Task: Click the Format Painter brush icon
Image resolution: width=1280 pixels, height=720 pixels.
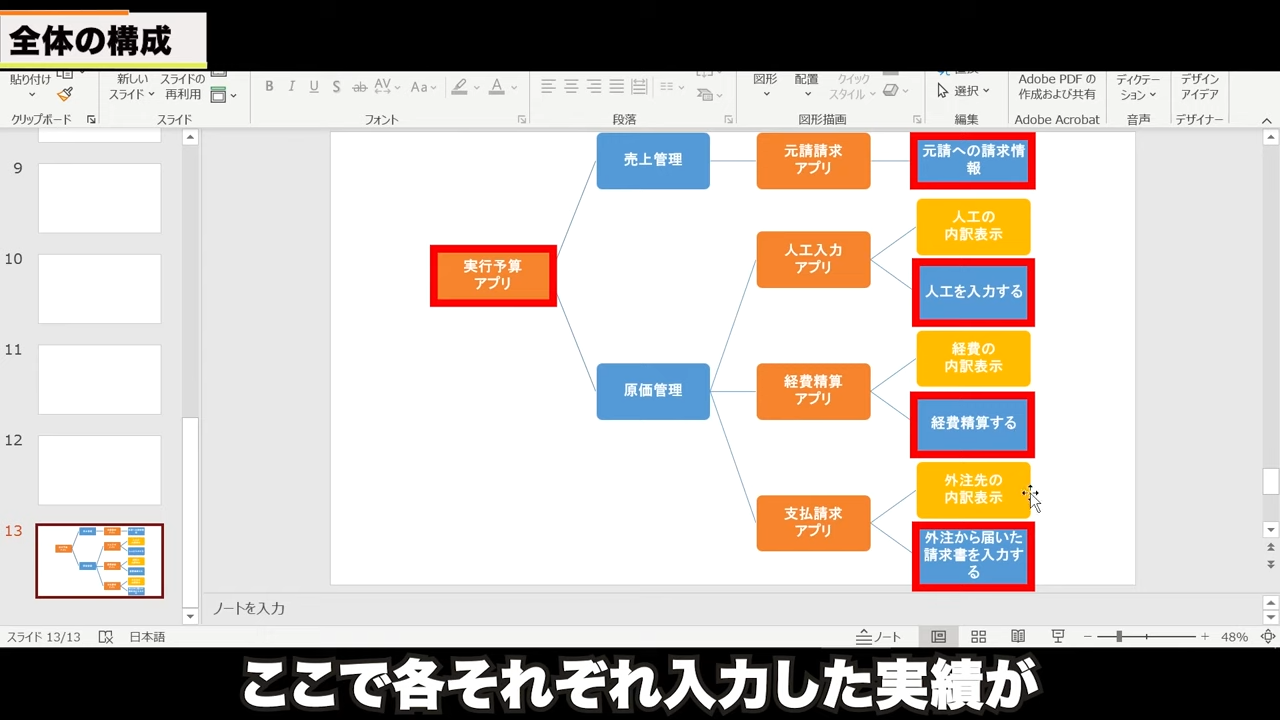Action: [x=65, y=94]
